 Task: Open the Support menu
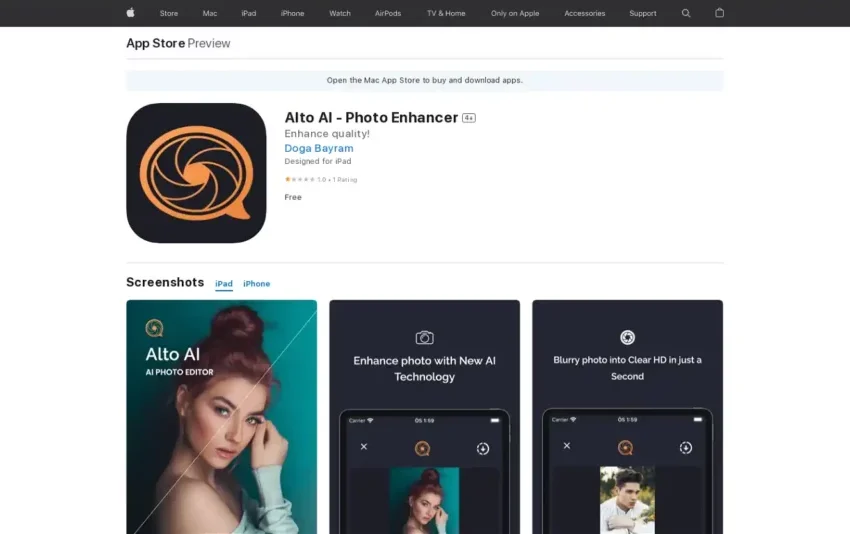643,13
